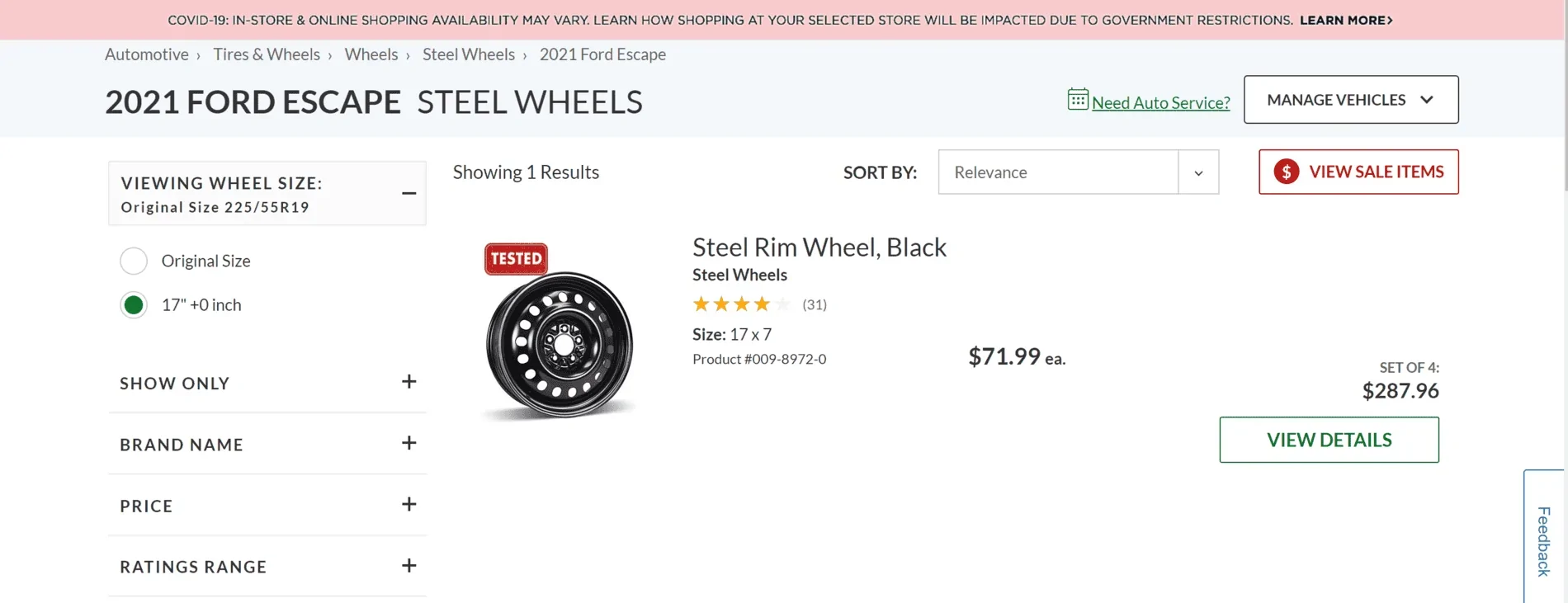Expand the BRAND NAME filter section
Image resolution: width=1568 pixels, height=603 pixels.
408,443
